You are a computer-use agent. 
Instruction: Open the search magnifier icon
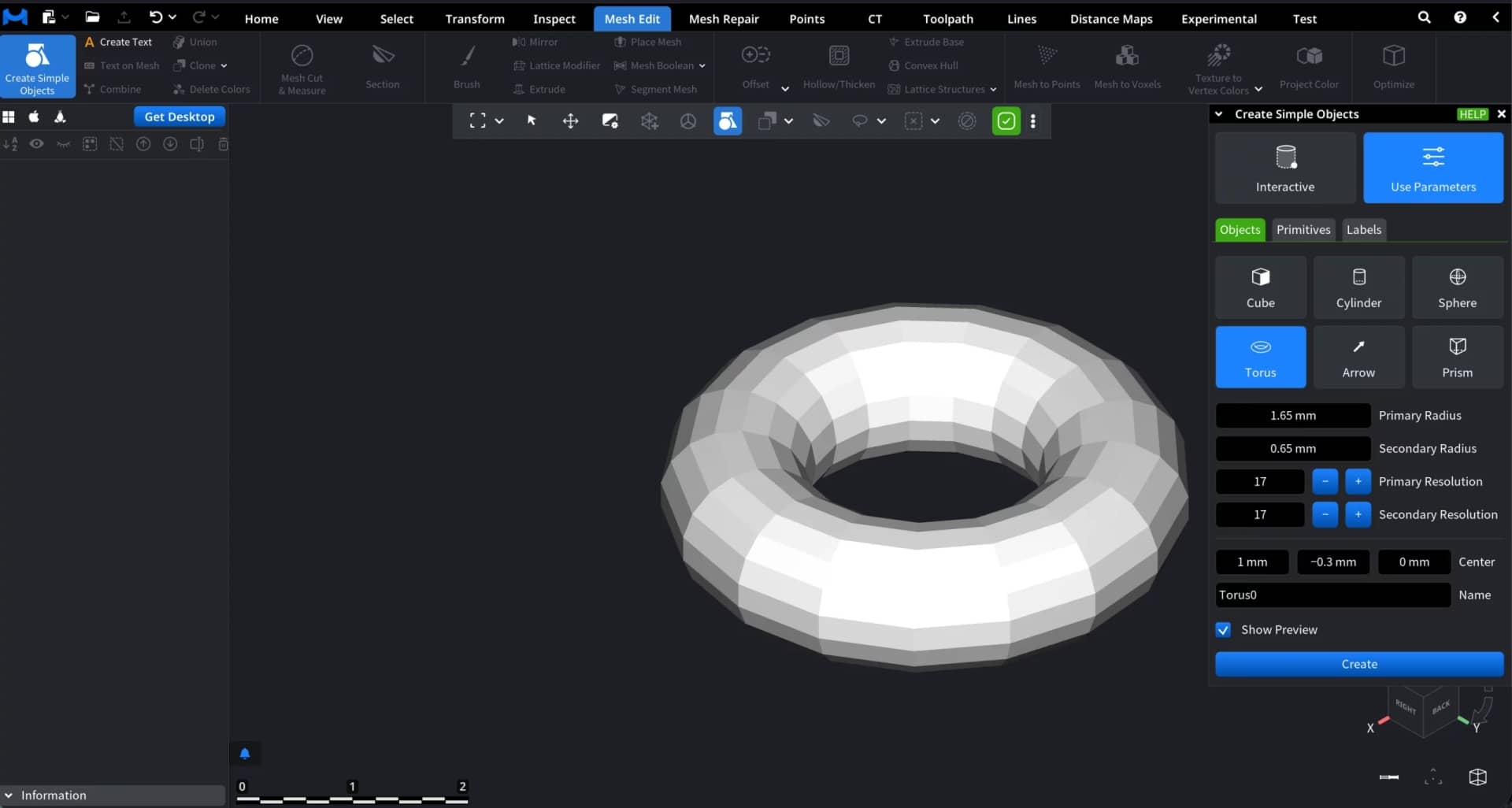click(x=1424, y=17)
